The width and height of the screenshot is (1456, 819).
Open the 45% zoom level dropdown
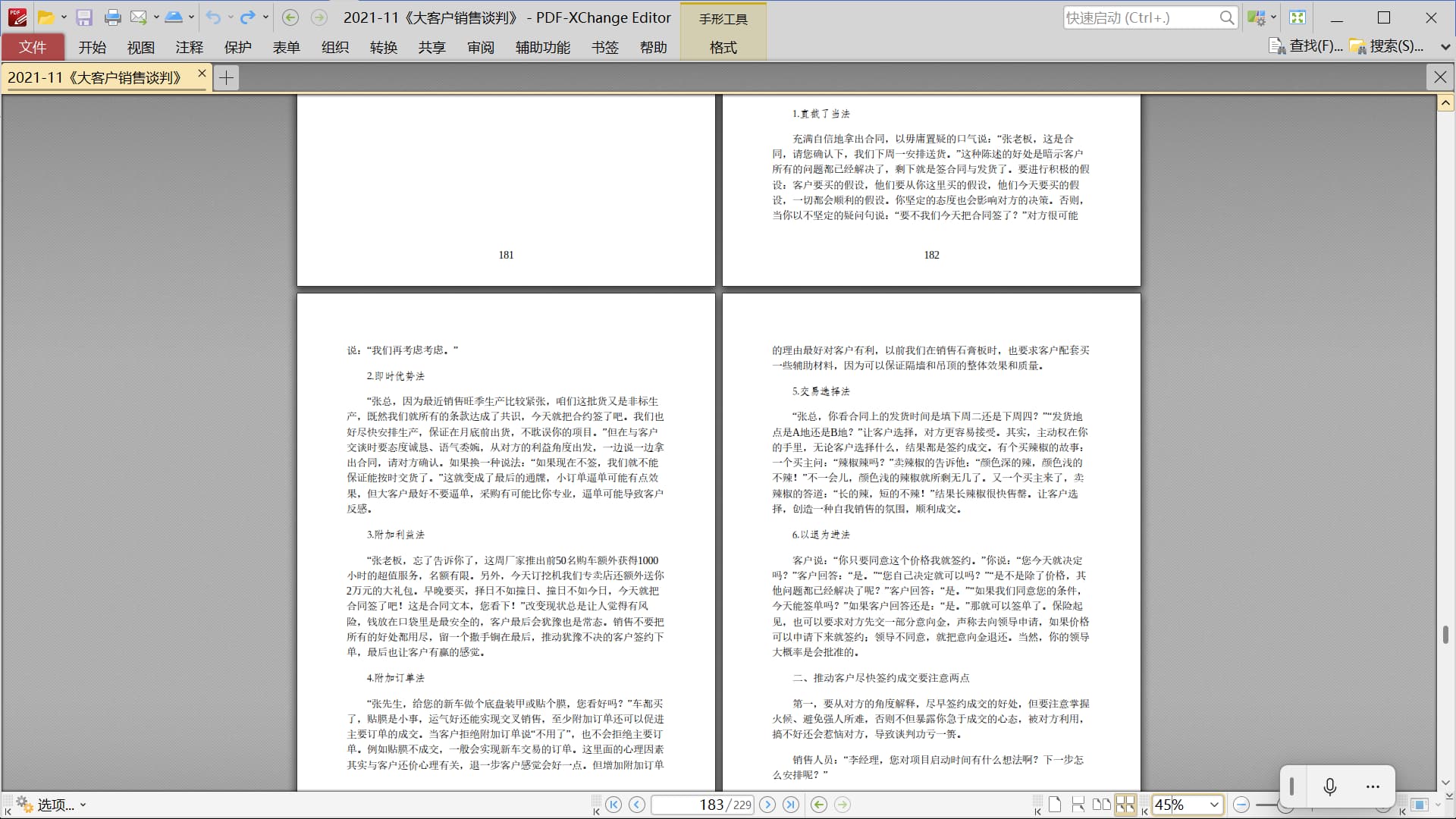(1214, 805)
